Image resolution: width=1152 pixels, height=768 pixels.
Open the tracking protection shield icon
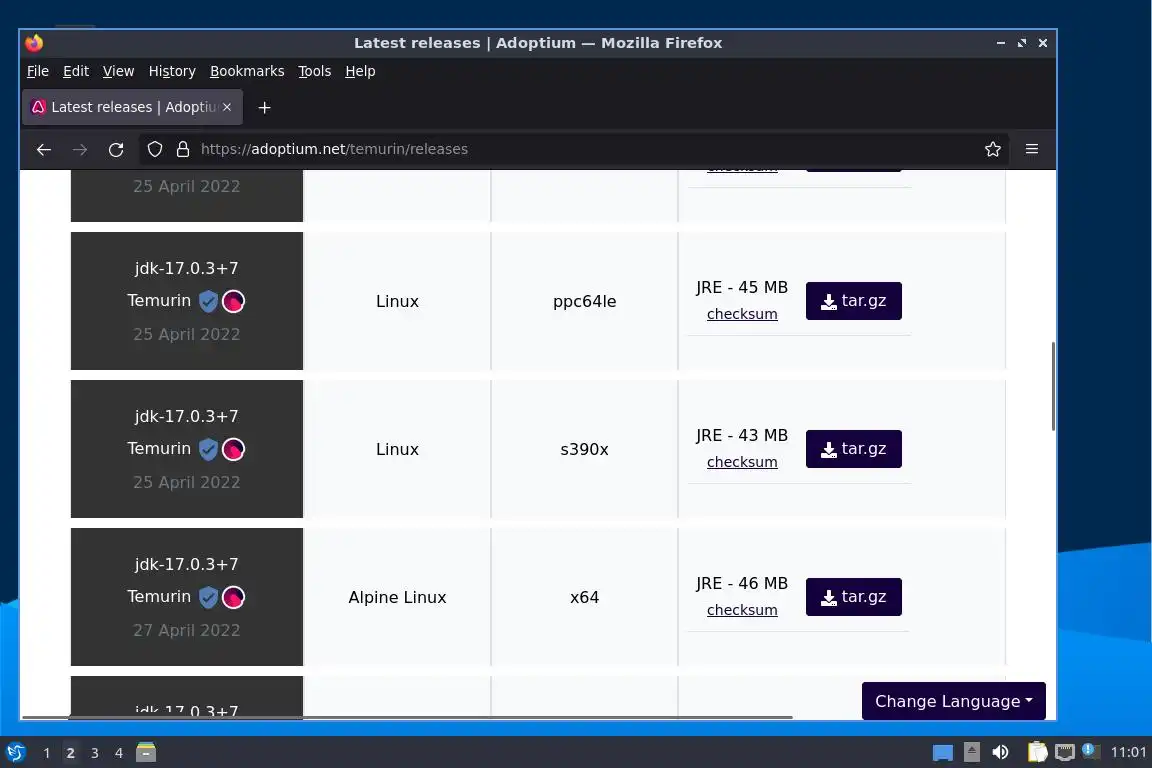coord(155,149)
